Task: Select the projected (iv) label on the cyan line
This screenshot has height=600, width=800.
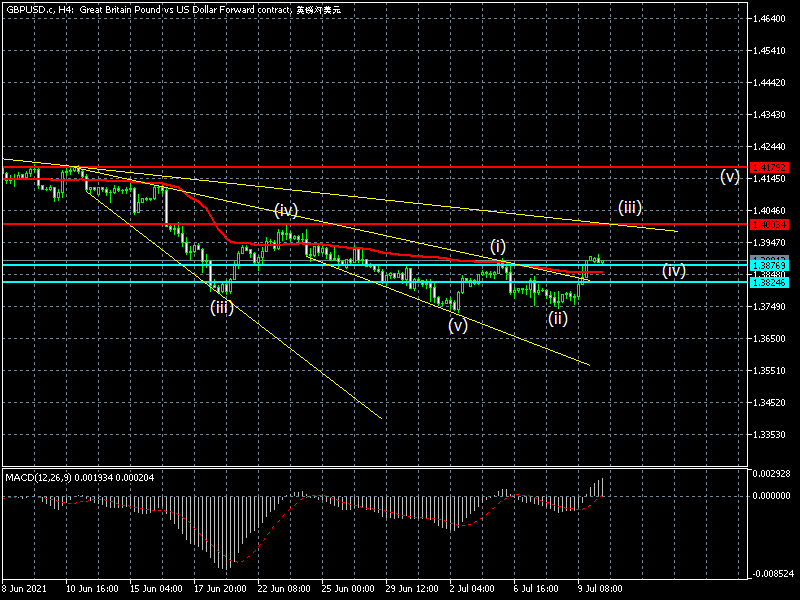Action: coord(673,271)
